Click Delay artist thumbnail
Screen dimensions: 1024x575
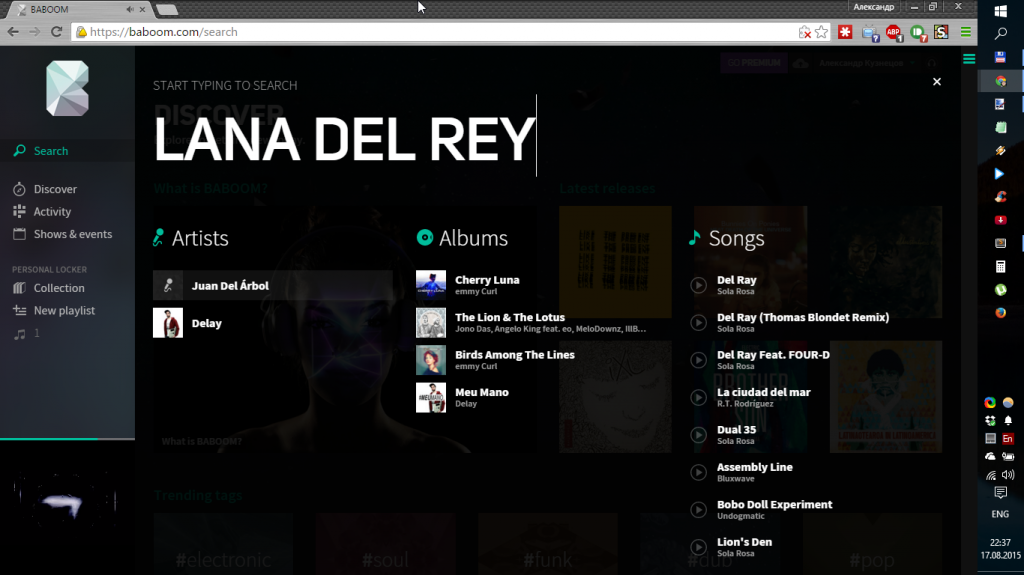click(x=168, y=323)
